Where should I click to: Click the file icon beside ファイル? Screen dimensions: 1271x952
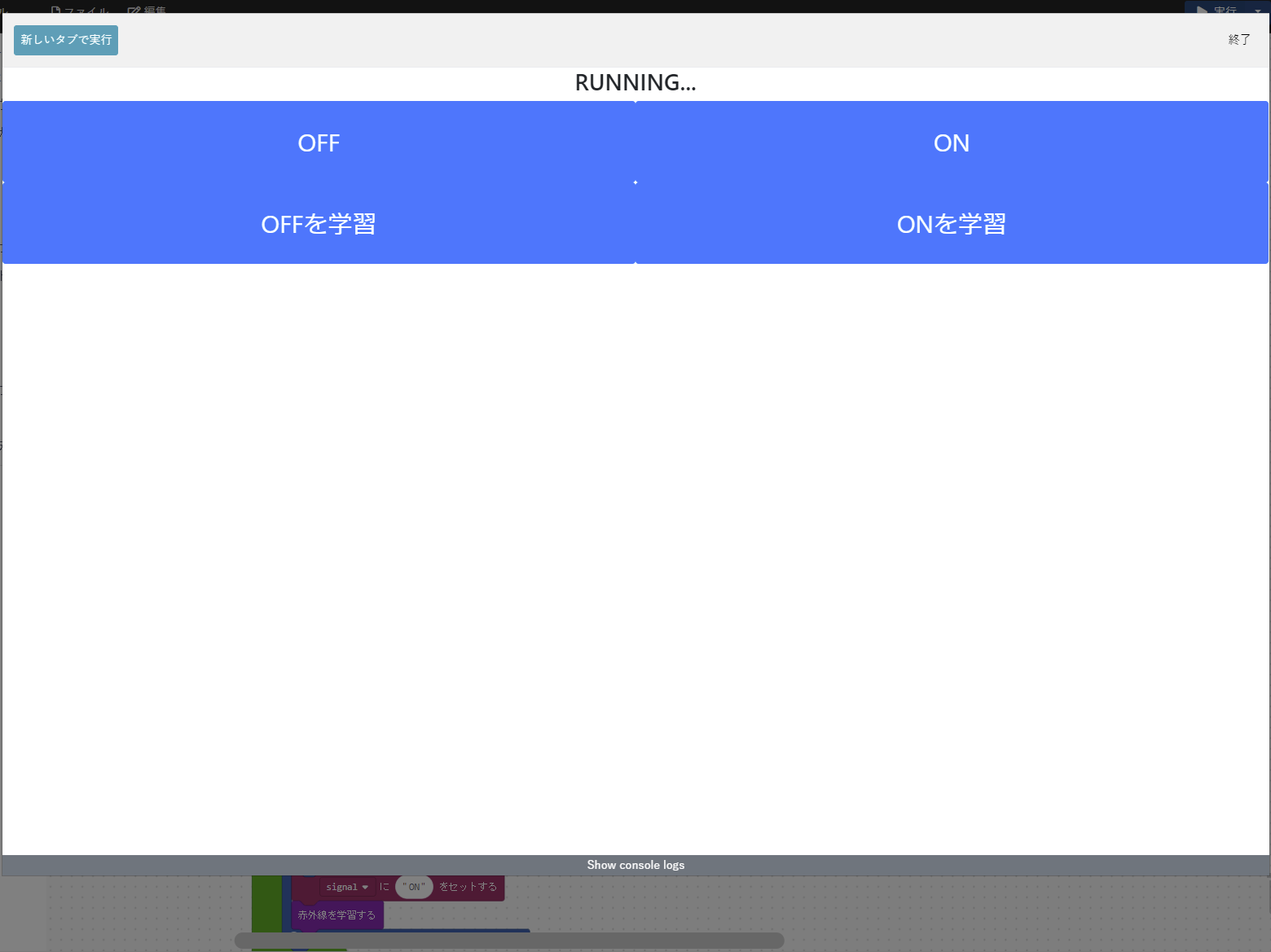[56, 10]
